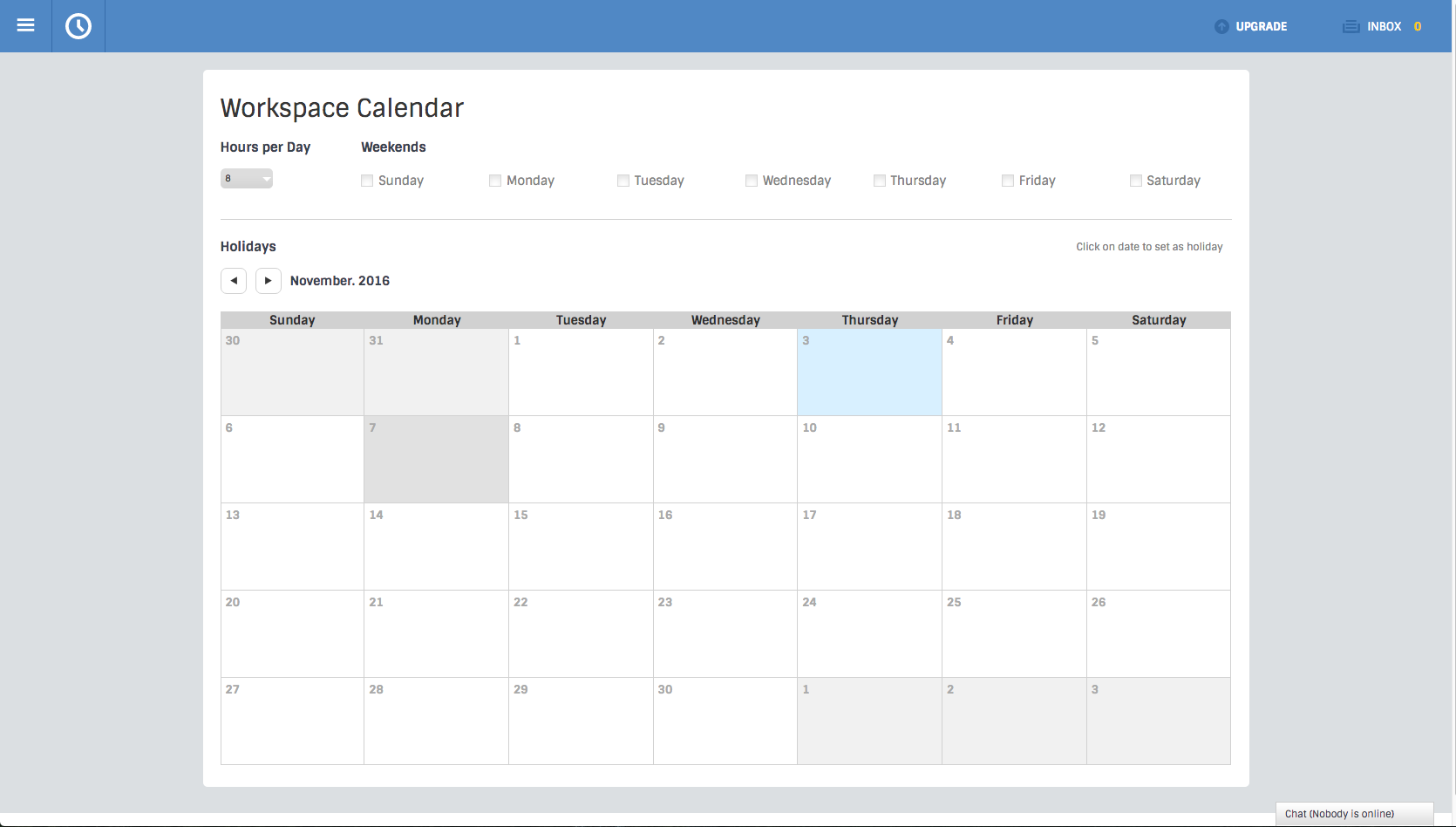Open the hamburger navigation menu

point(25,25)
